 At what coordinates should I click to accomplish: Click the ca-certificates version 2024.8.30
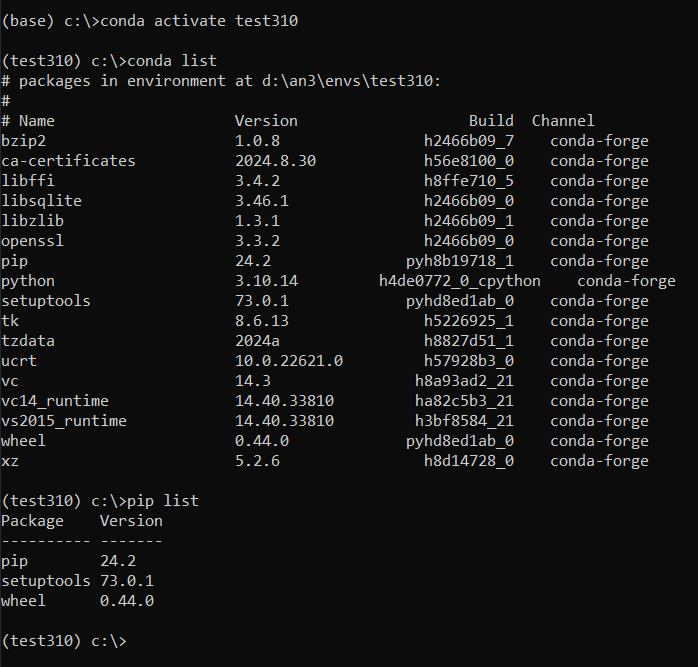276,161
